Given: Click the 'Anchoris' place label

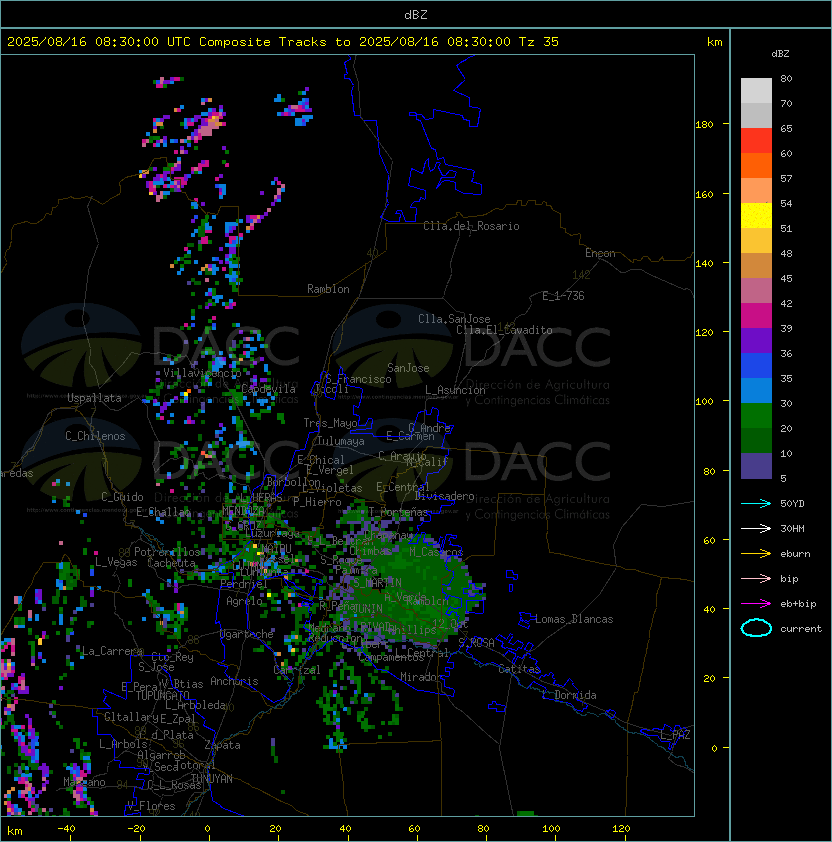Looking at the screenshot, I should tap(234, 681).
